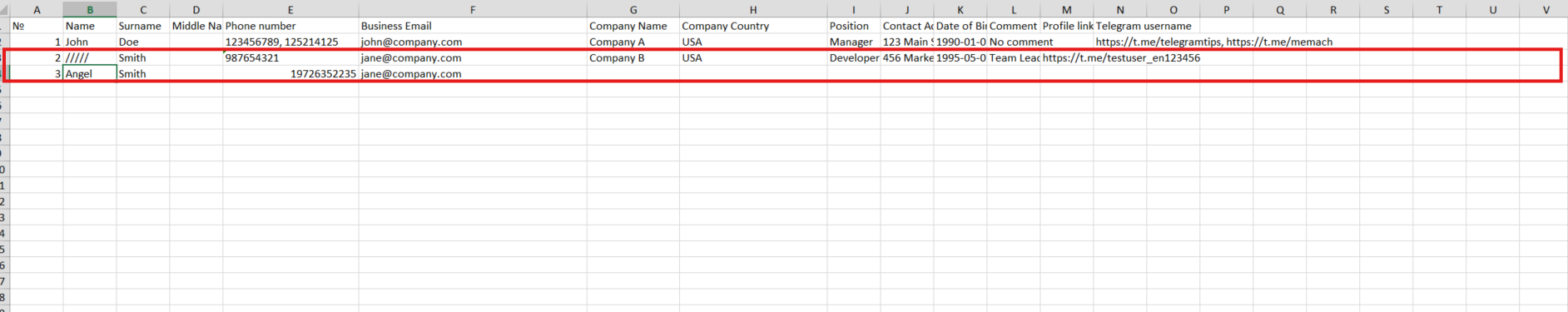The width and height of the screenshot is (1568, 312).
Task: Select column C header
Action: pos(143,10)
